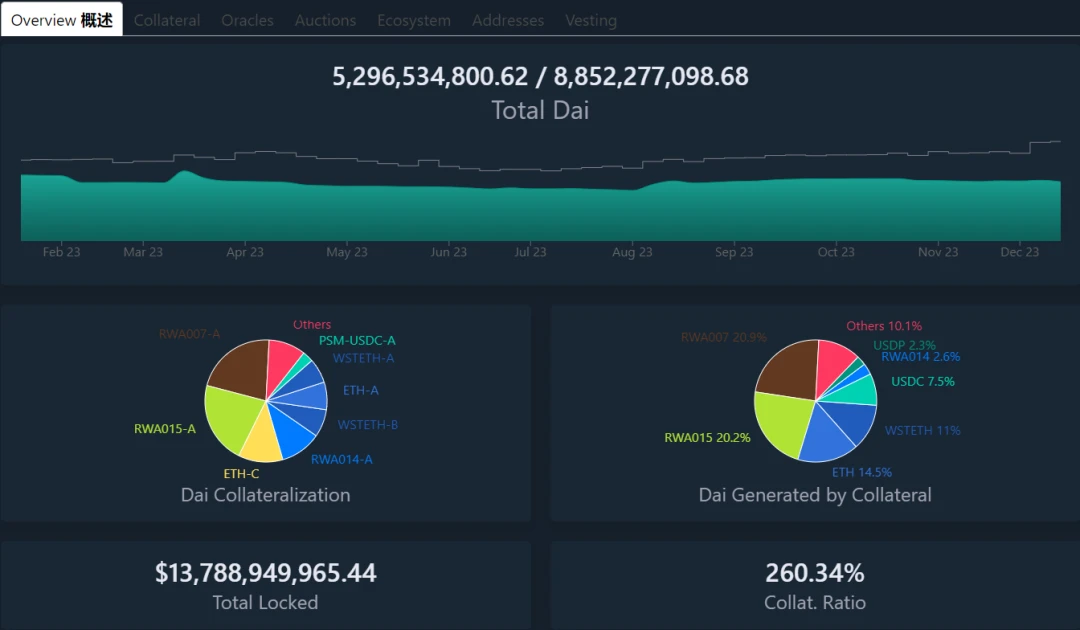The image size is (1080, 630).
Task: Select the Auctions tab
Action: point(325,20)
